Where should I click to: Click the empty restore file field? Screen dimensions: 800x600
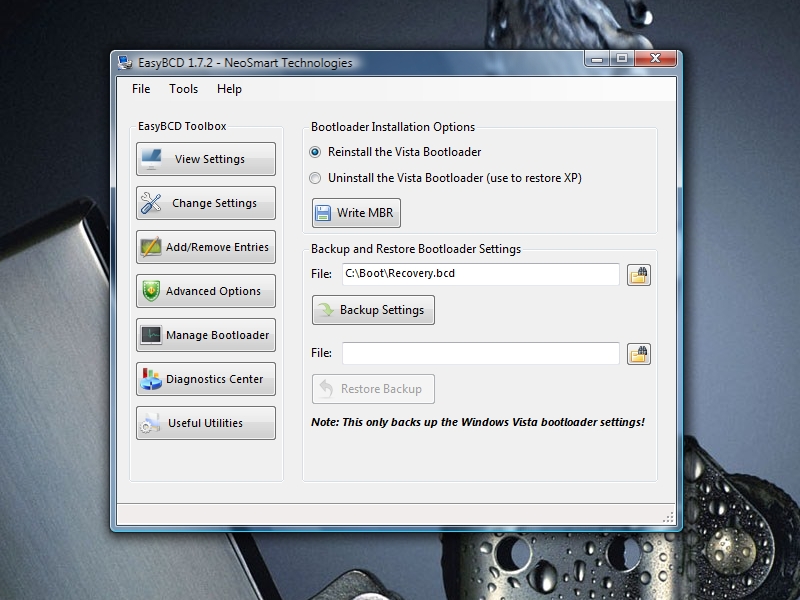pyautogui.click(x=481, y=353)
